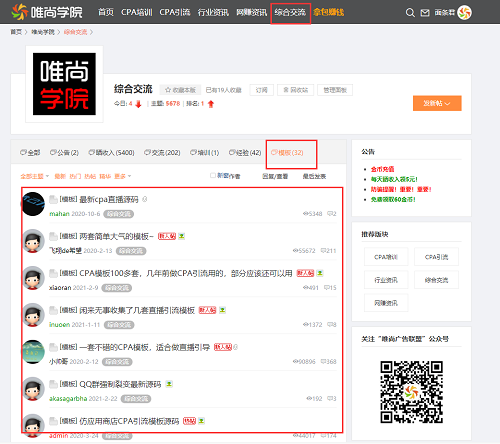The image size is (500, 444).
Task: Click the 小帅哥 author avatar
Action: (x=33, y=352)
